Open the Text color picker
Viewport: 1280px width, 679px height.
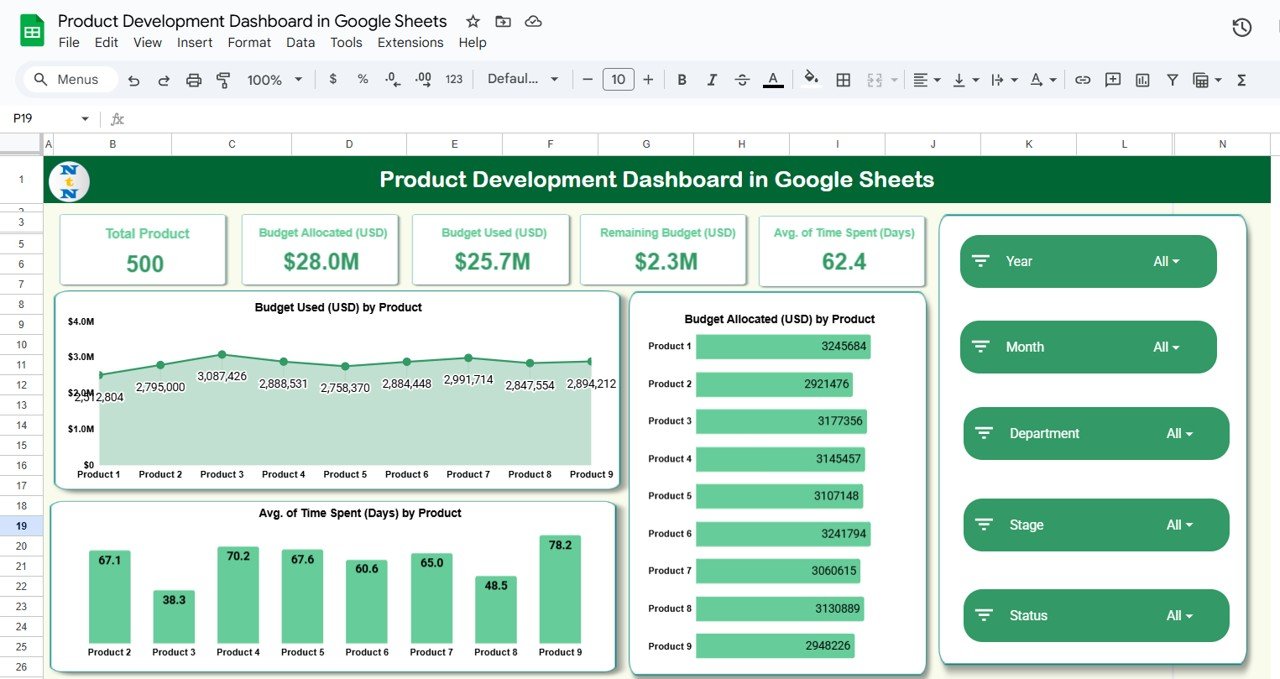772,79
